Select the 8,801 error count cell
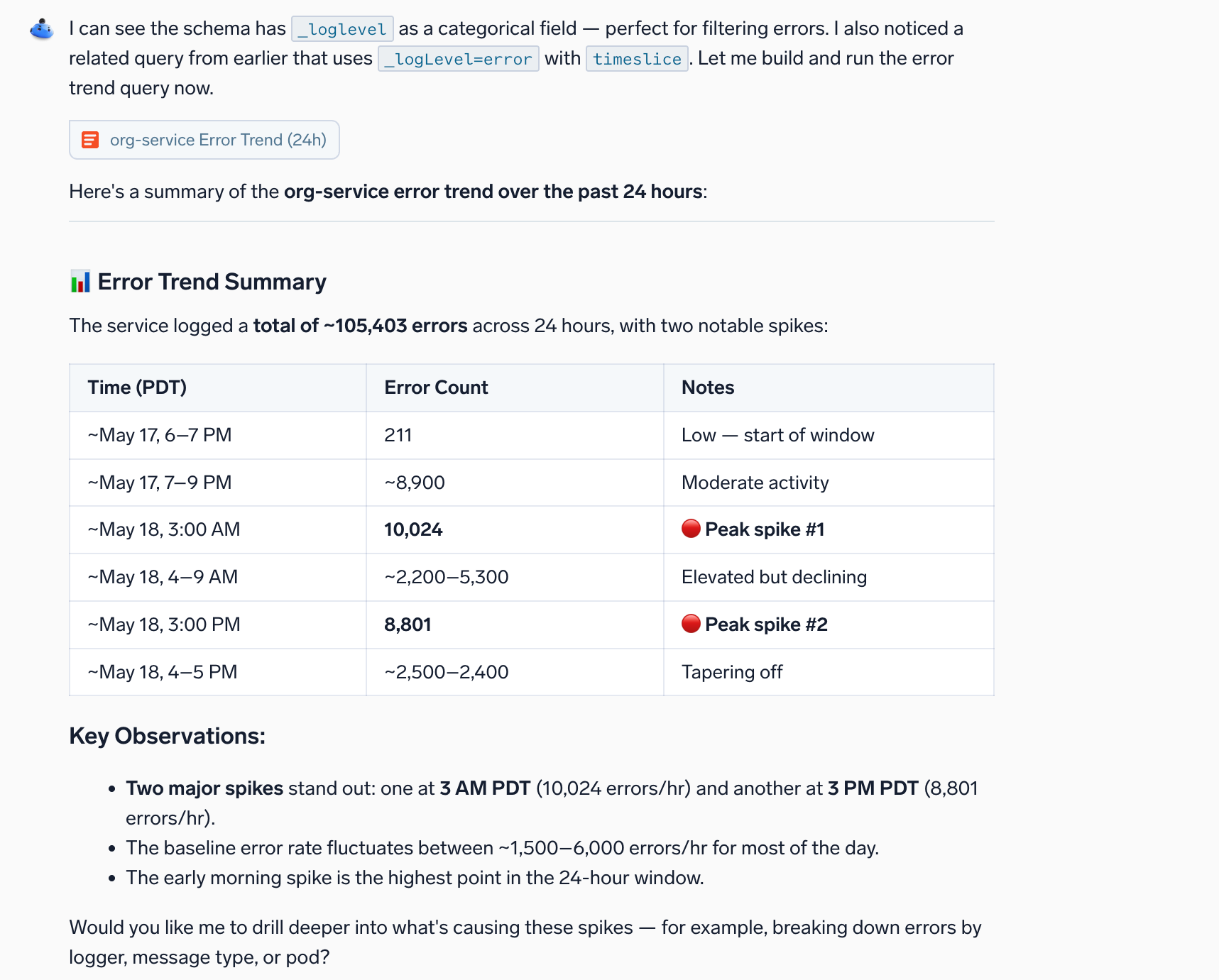 click(x=515, y=624)
